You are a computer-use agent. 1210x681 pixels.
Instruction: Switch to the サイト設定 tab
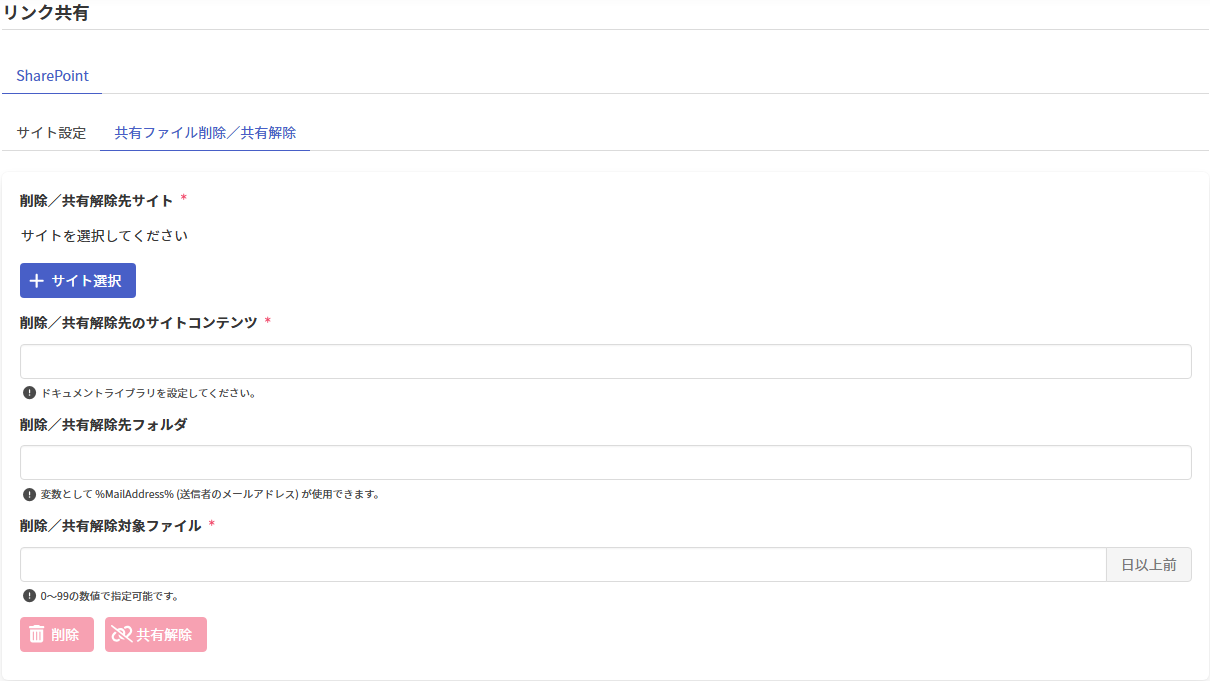point(51,133)
